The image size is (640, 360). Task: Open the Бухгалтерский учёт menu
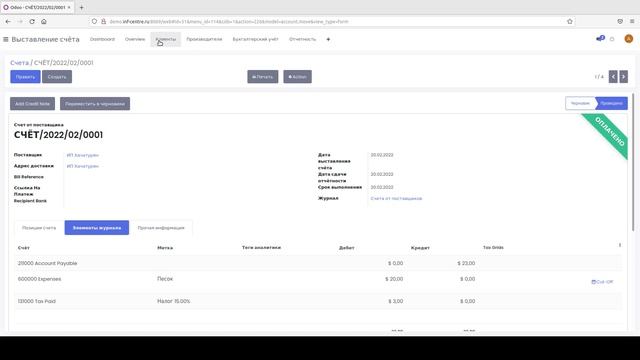tap(256, 39)
